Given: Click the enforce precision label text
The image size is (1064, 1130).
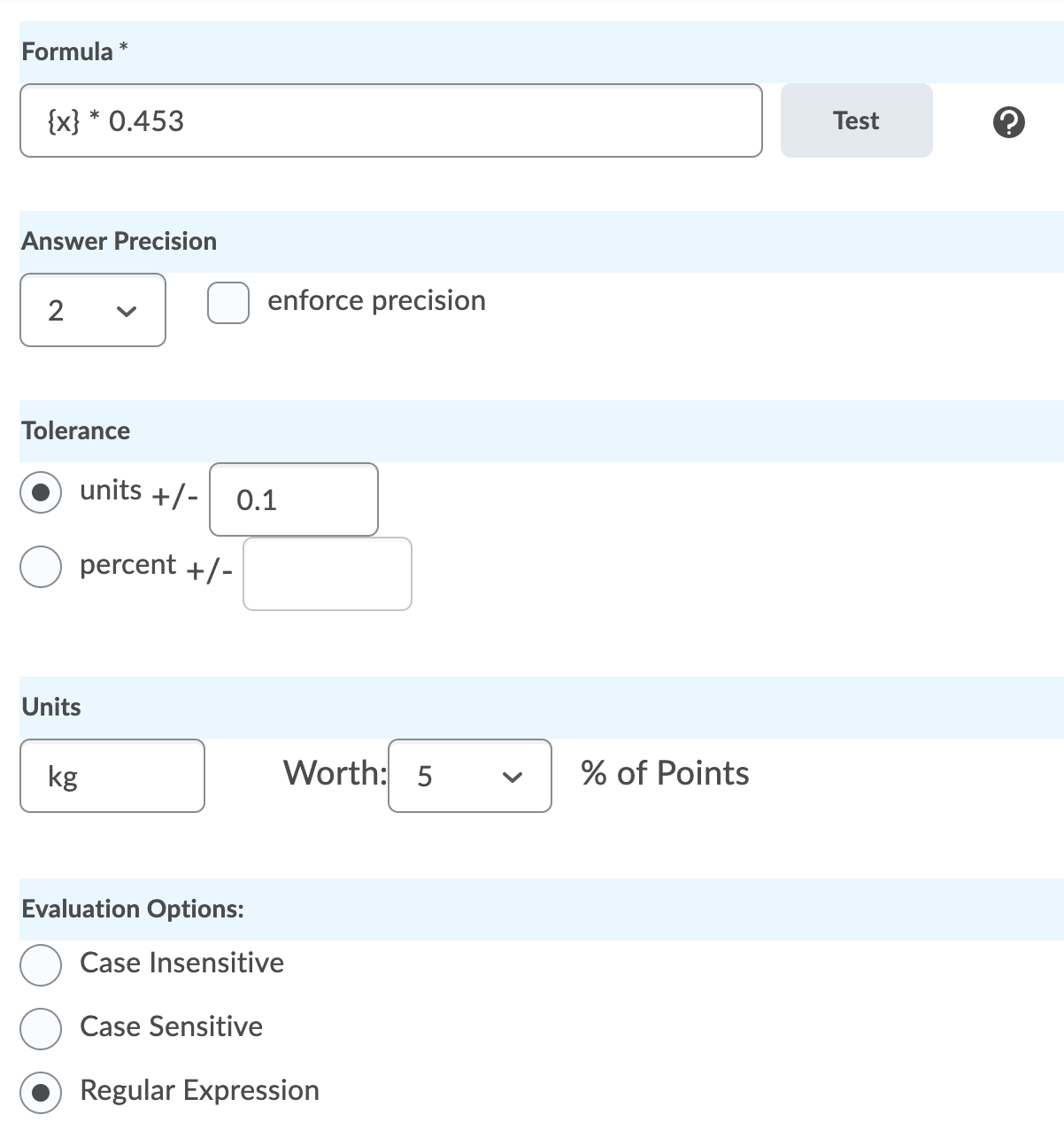Looking at the screenshot, I should 376,301.
